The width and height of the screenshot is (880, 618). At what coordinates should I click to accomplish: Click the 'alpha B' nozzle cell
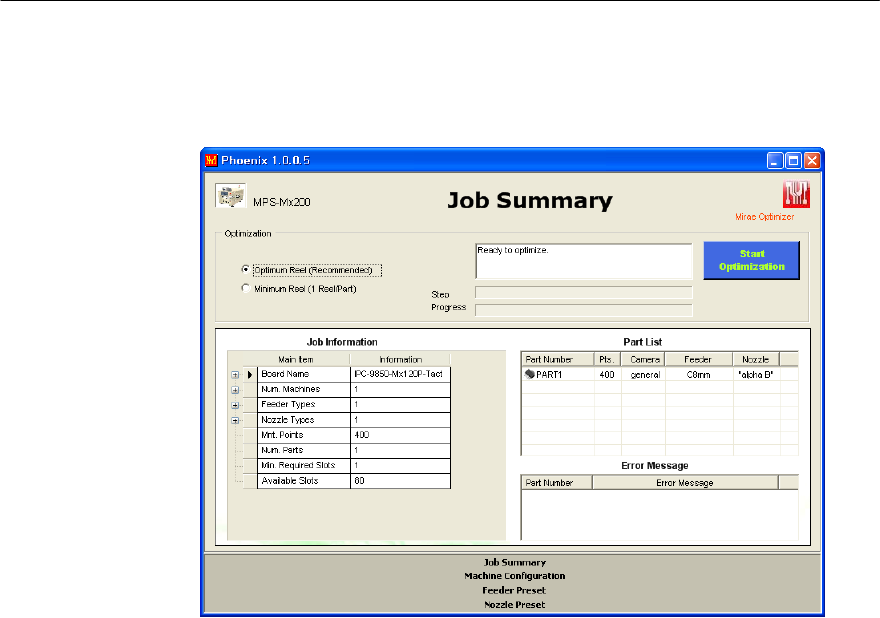(757, 374)
